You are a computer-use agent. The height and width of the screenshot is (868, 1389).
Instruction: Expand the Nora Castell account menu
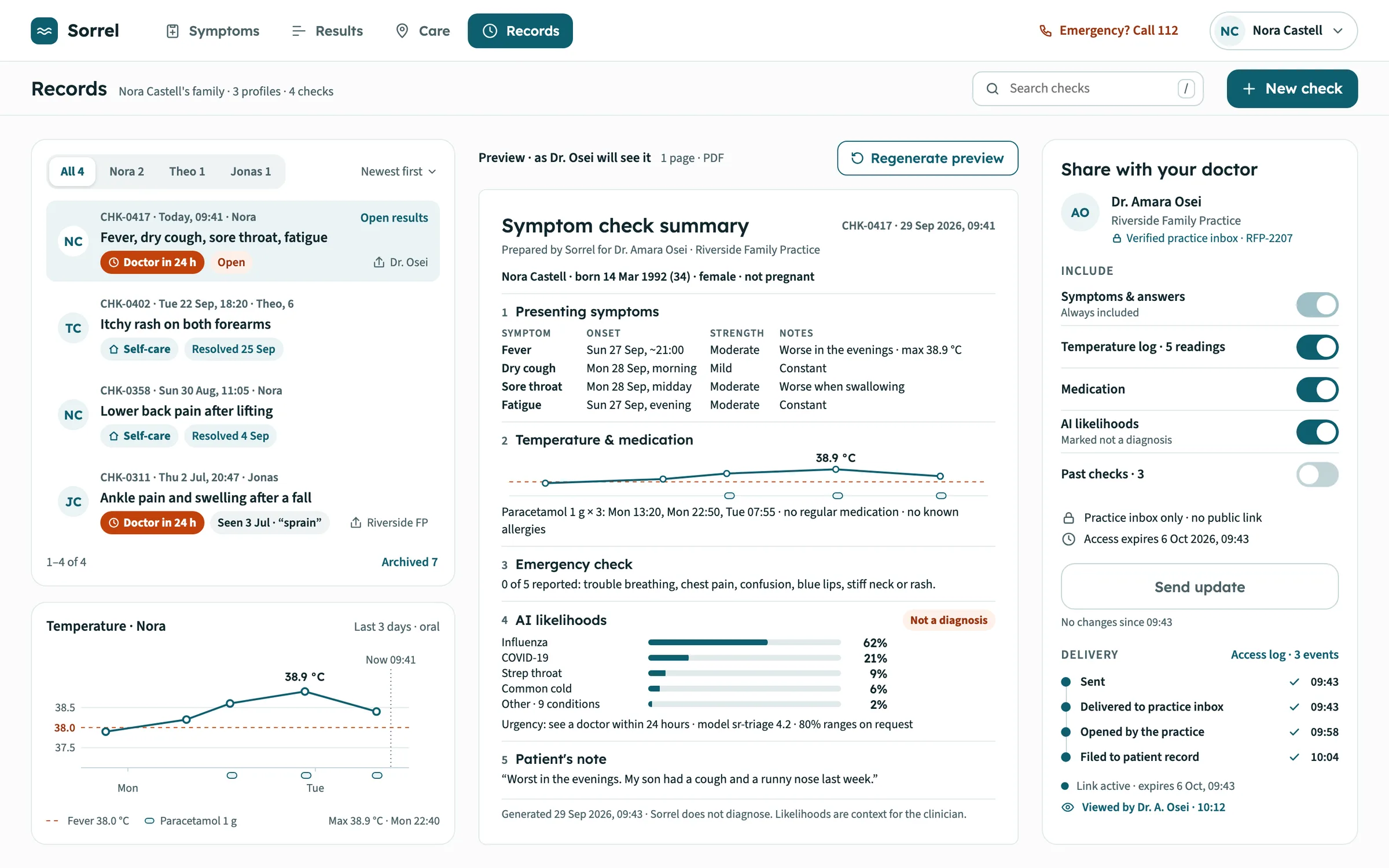point(1284,31)
